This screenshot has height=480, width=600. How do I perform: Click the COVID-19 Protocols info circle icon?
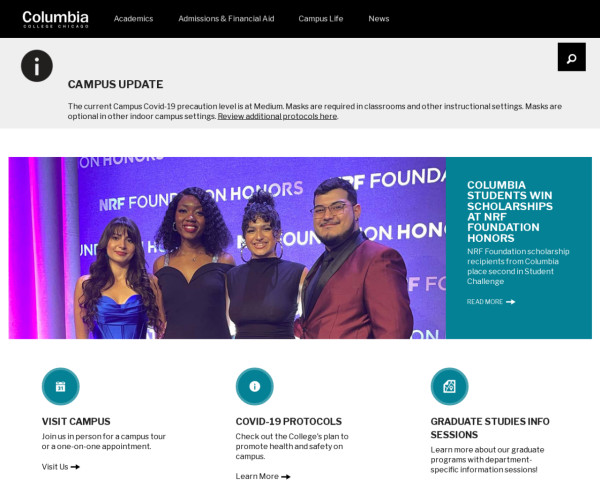pyautogui.click(x=254, y=386)
